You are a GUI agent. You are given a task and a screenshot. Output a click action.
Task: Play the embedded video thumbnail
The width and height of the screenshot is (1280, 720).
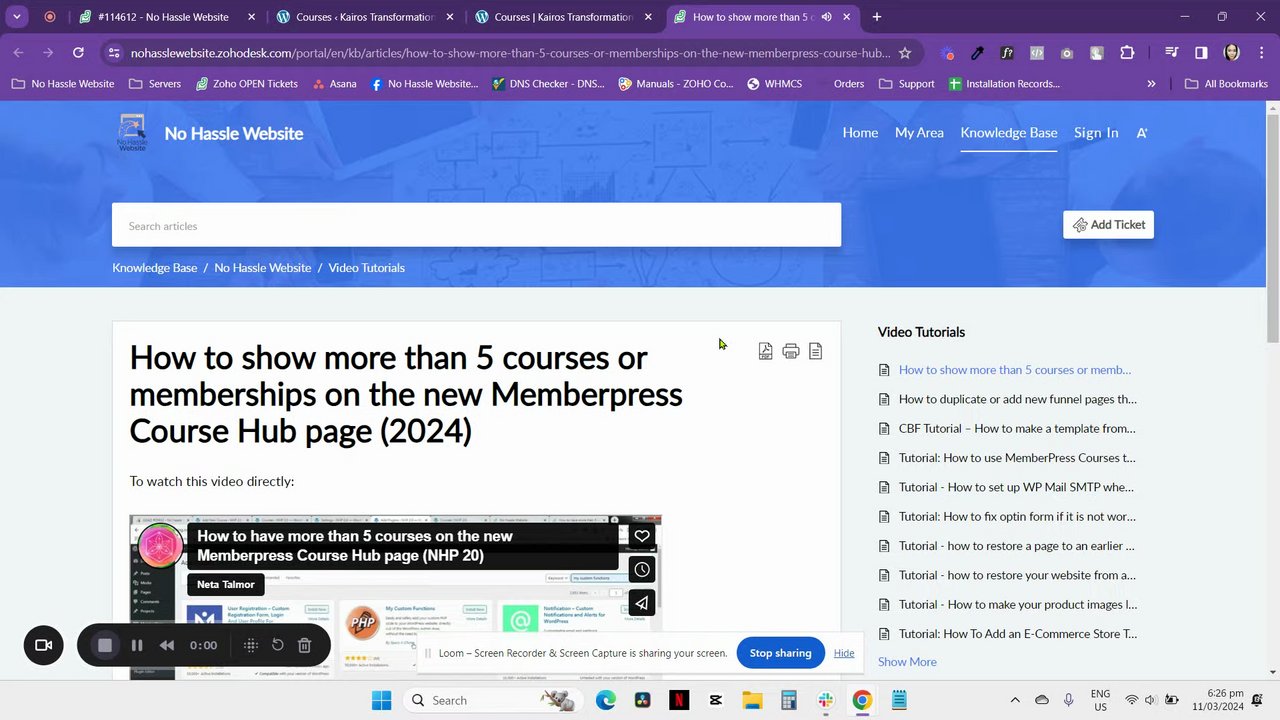[x=395, y=597]
